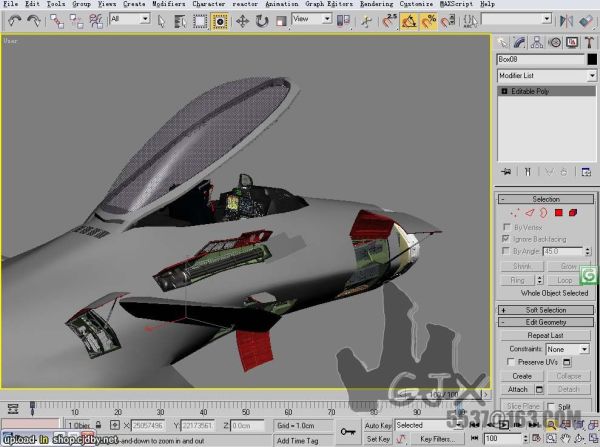The image size is (600, 447).
Task: Open the Hierarchy command panel tab
Action: point(538,43)
